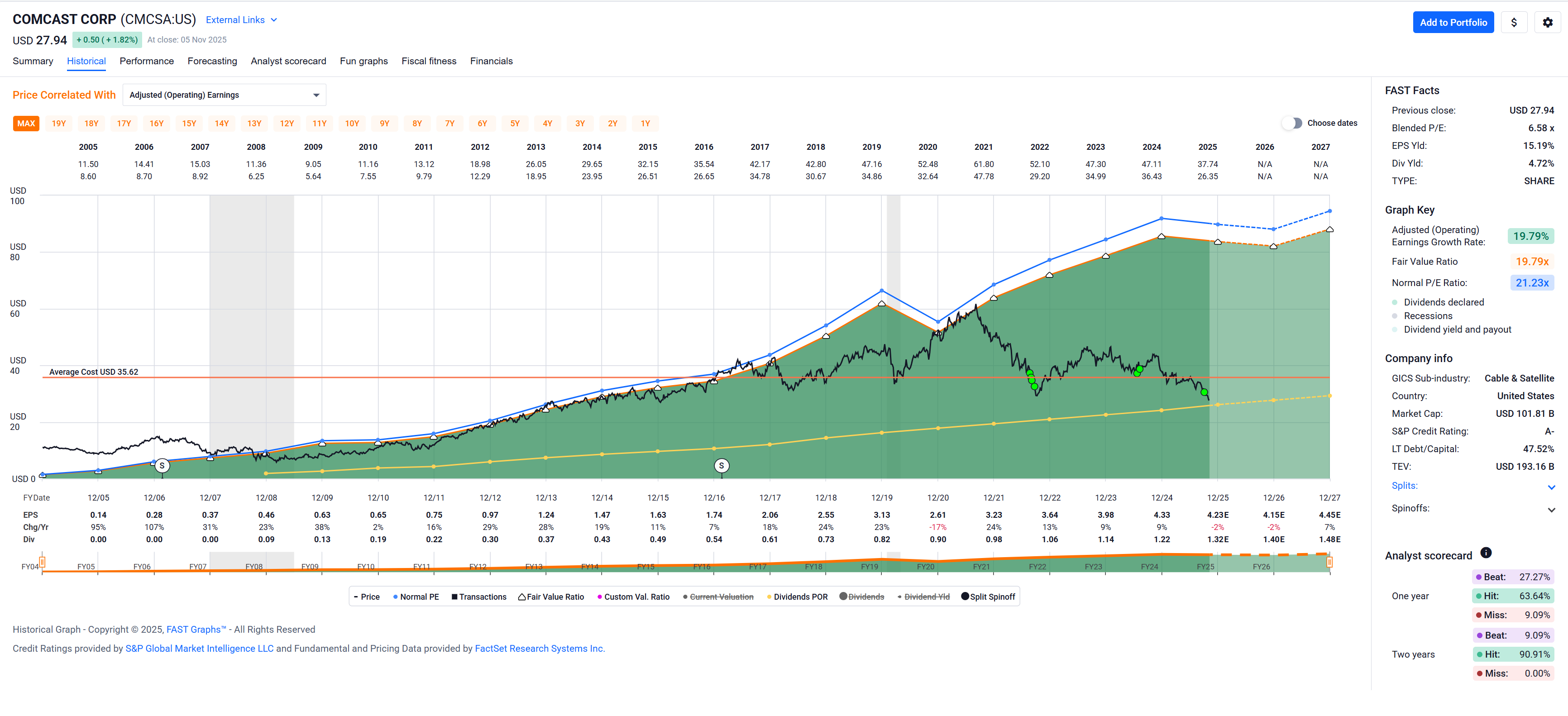Image resolution: width=1568 pixels, height=716 pixels.
Task: Enable the Choose dates switch
Action: 1291,123
